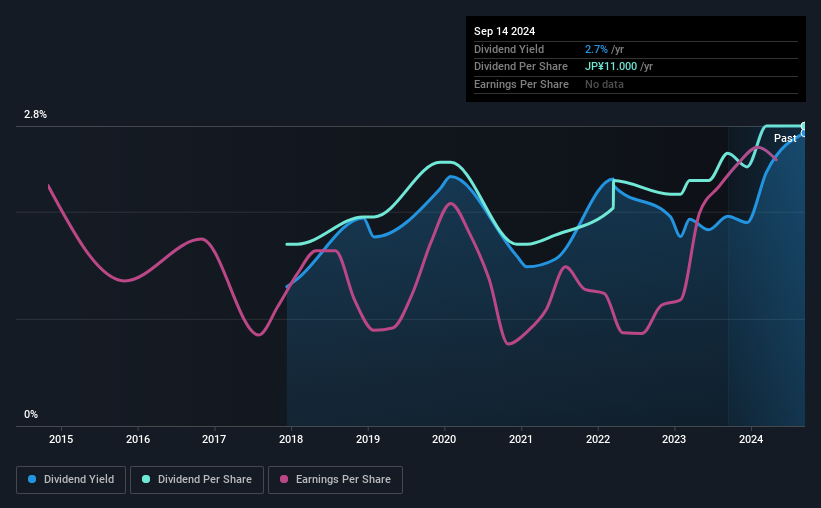Click the pink Earnings Per Share legend dot
This screenshot has width=821, height=508.
pyautogui.click(x=284, y=479)
